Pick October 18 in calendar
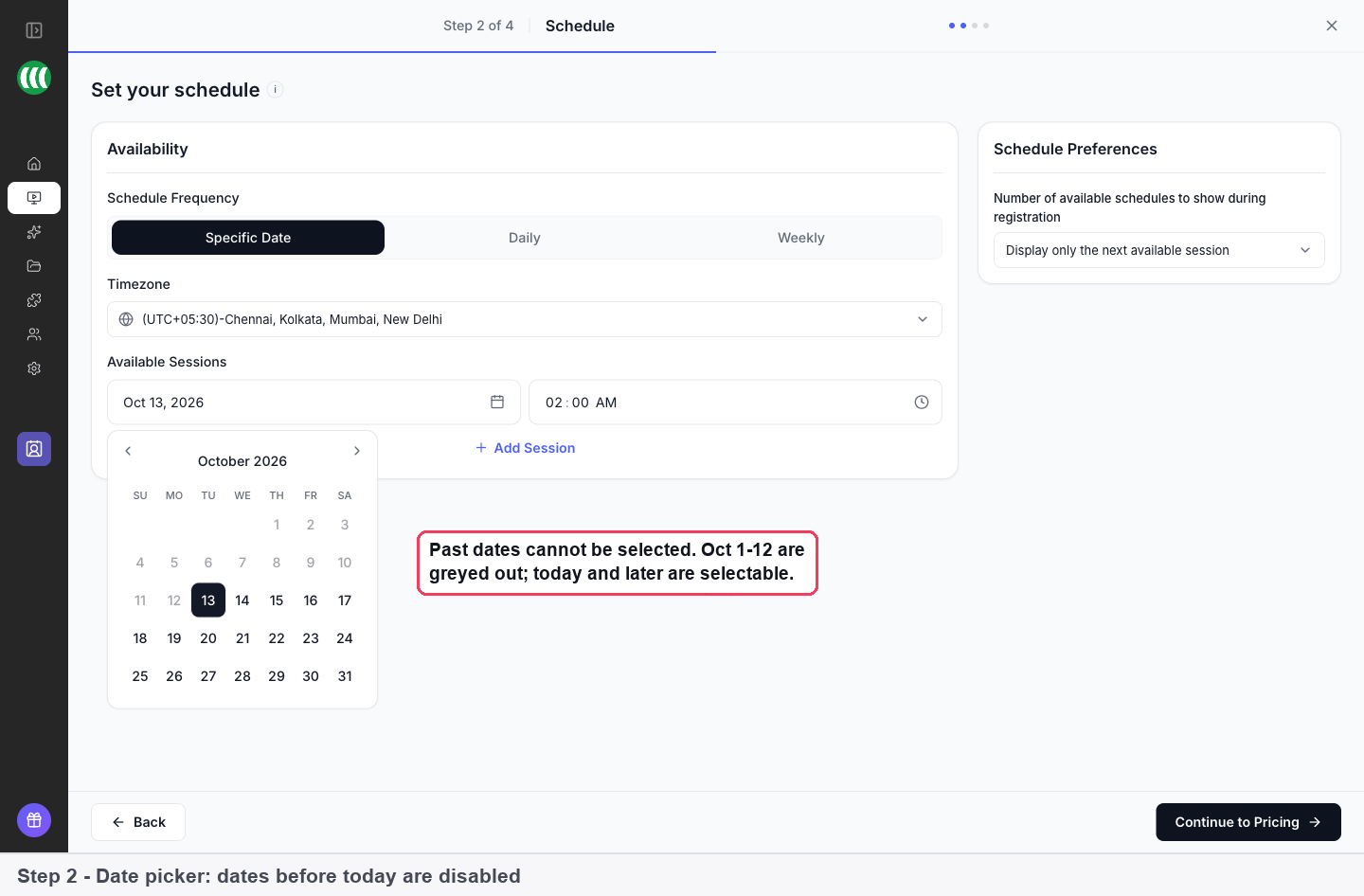 coord(140,638)
